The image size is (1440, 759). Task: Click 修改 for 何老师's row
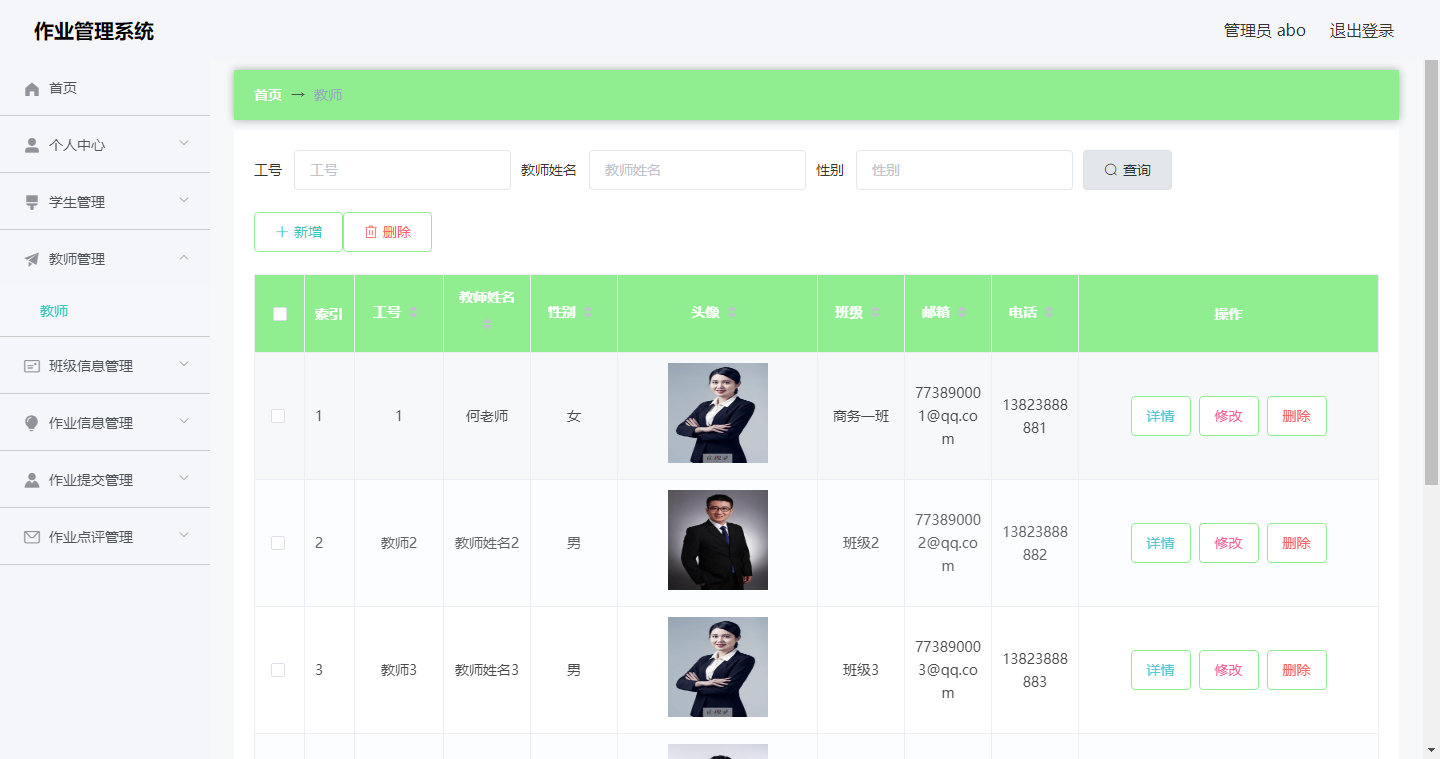[x=1229, y=416]
